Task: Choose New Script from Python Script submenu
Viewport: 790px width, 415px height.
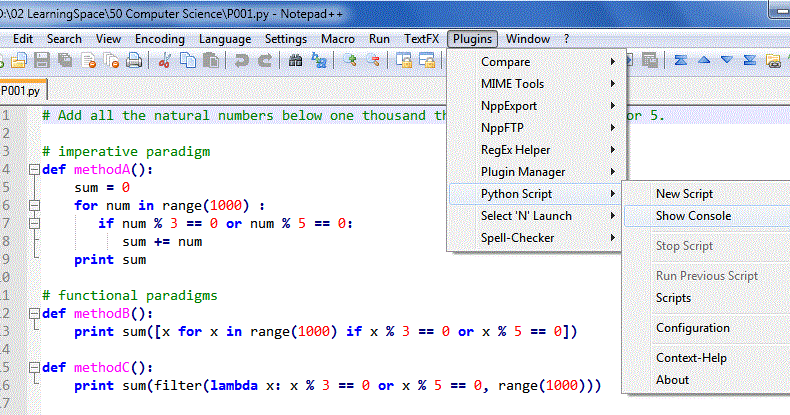Action: 707,194
